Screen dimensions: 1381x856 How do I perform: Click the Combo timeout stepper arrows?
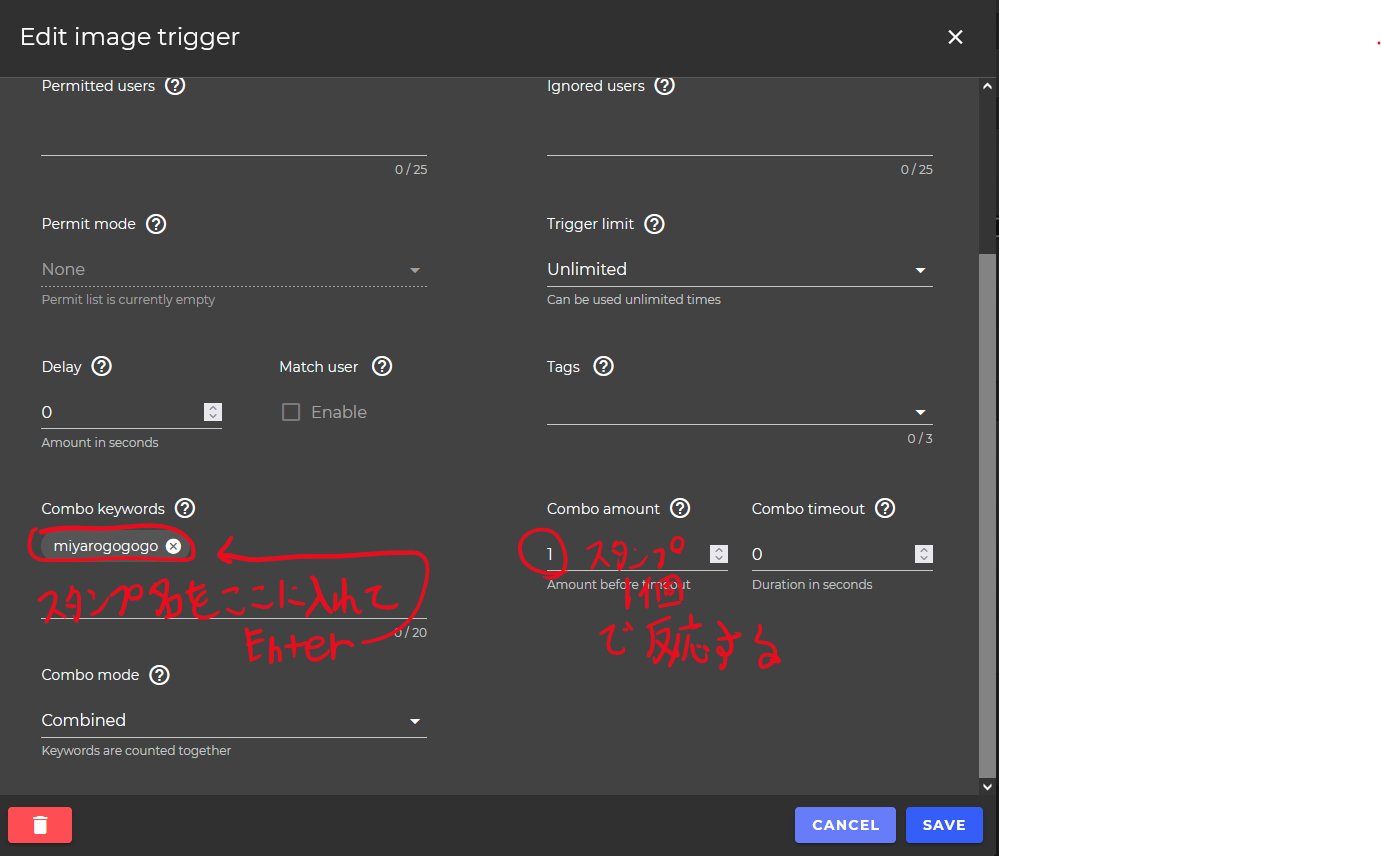(924, 554)
